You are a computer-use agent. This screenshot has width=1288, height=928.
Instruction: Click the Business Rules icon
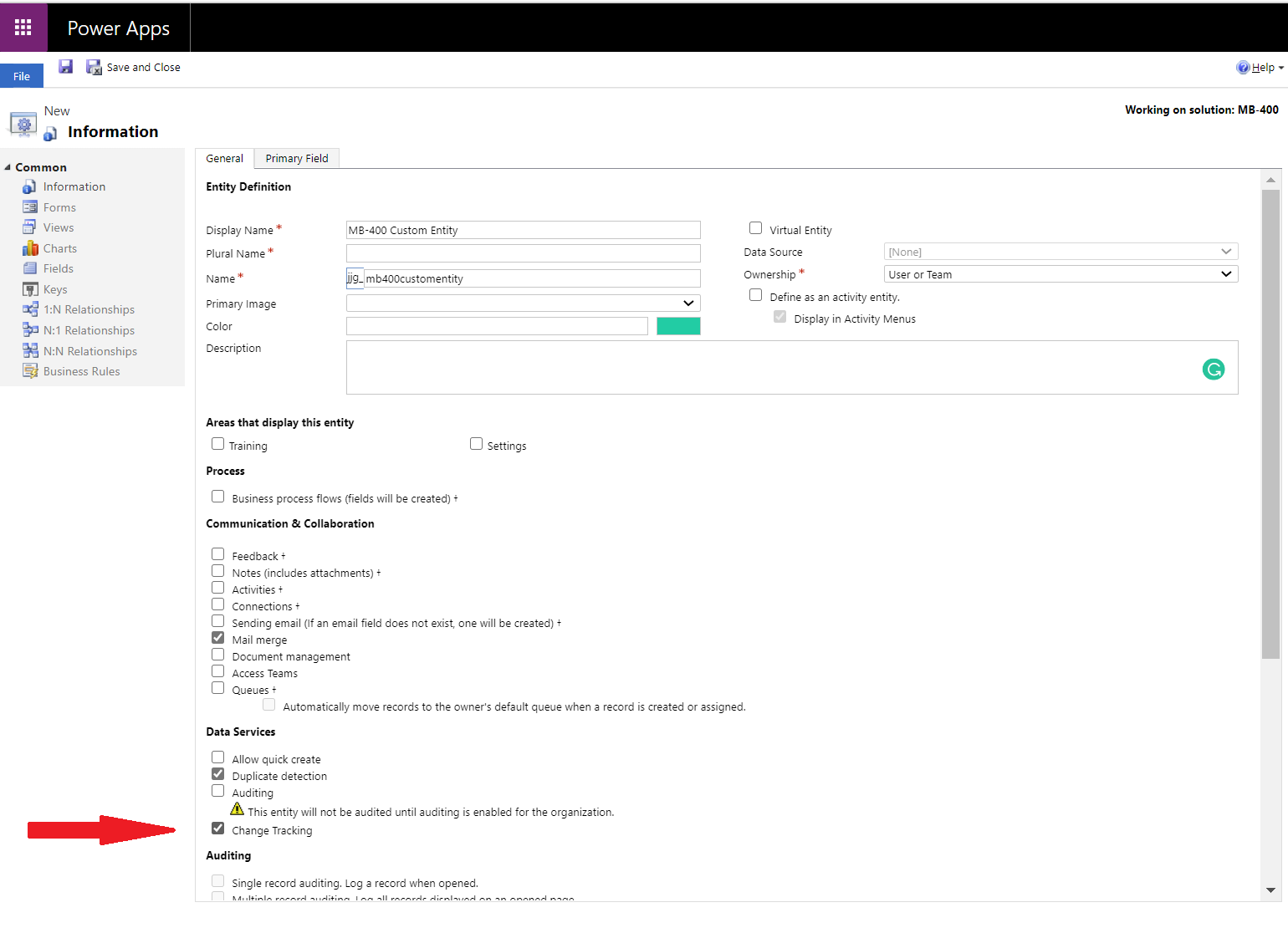30,371
